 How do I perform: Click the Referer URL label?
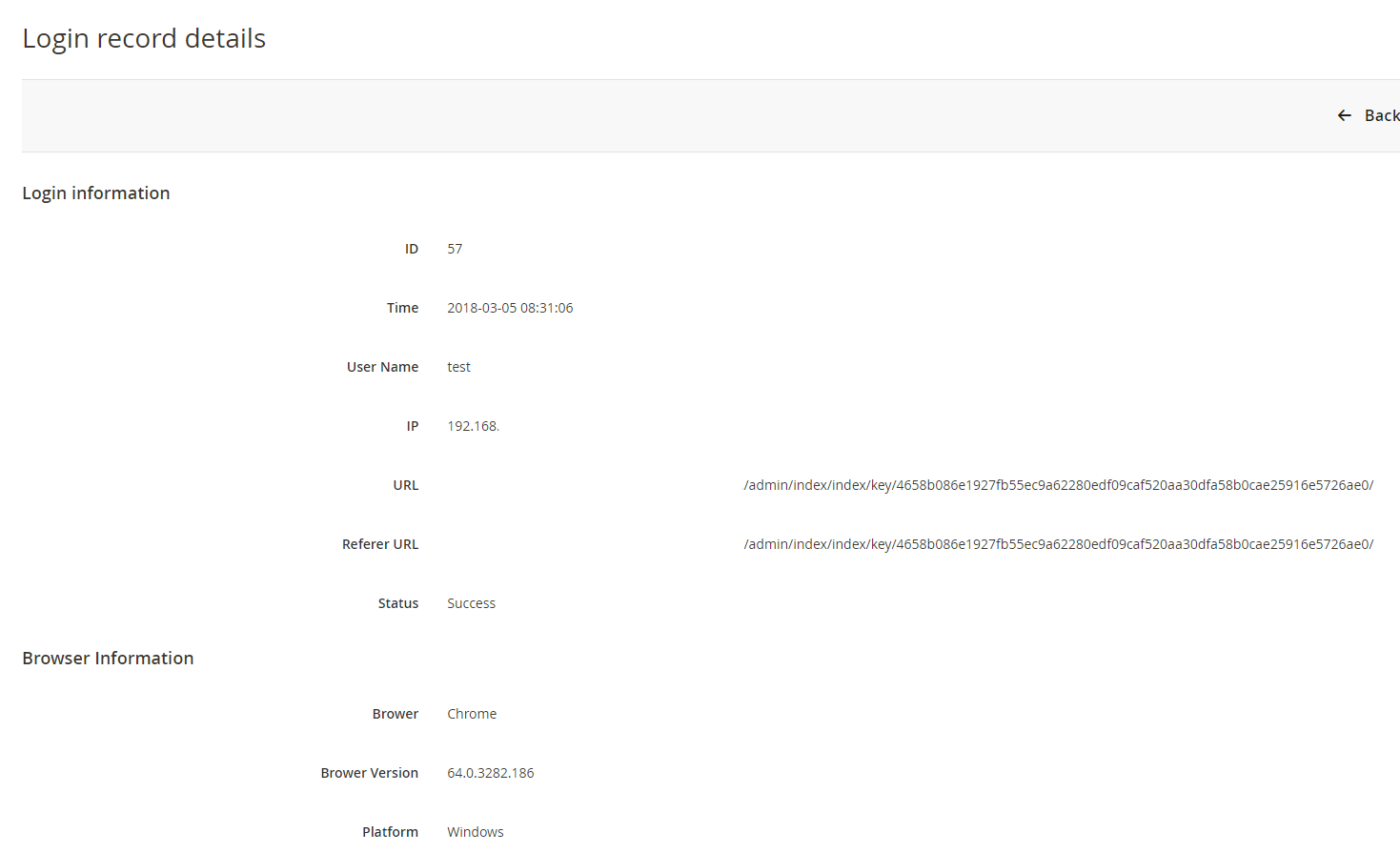[380, 544]
